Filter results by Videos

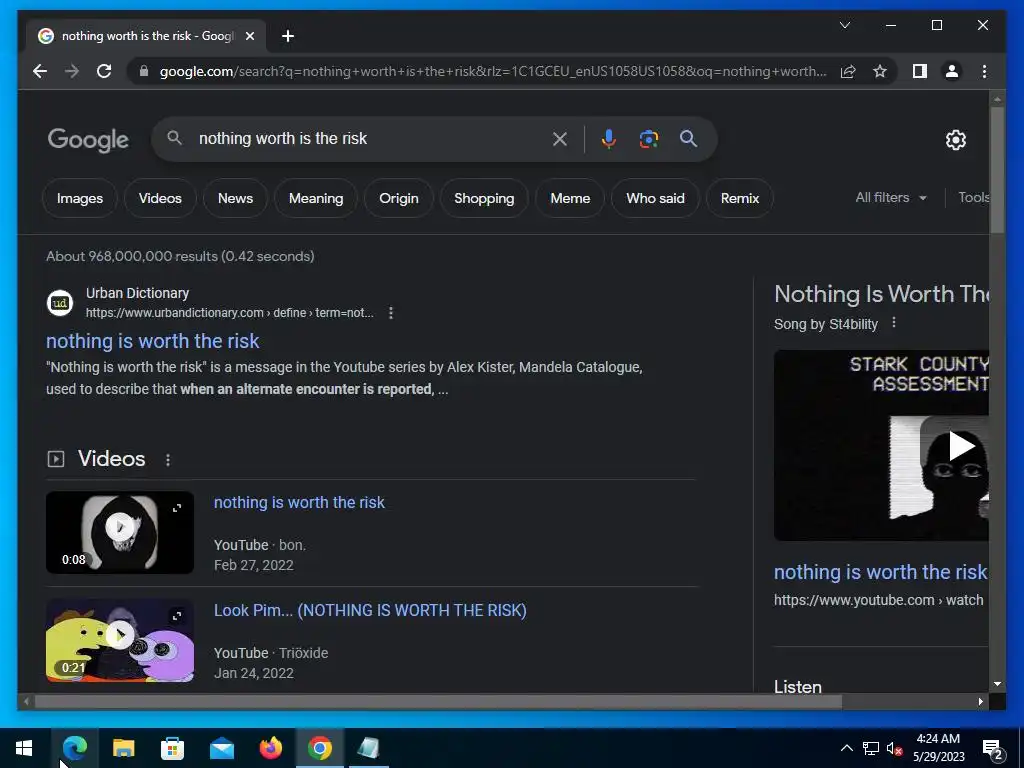pos(160,198)
